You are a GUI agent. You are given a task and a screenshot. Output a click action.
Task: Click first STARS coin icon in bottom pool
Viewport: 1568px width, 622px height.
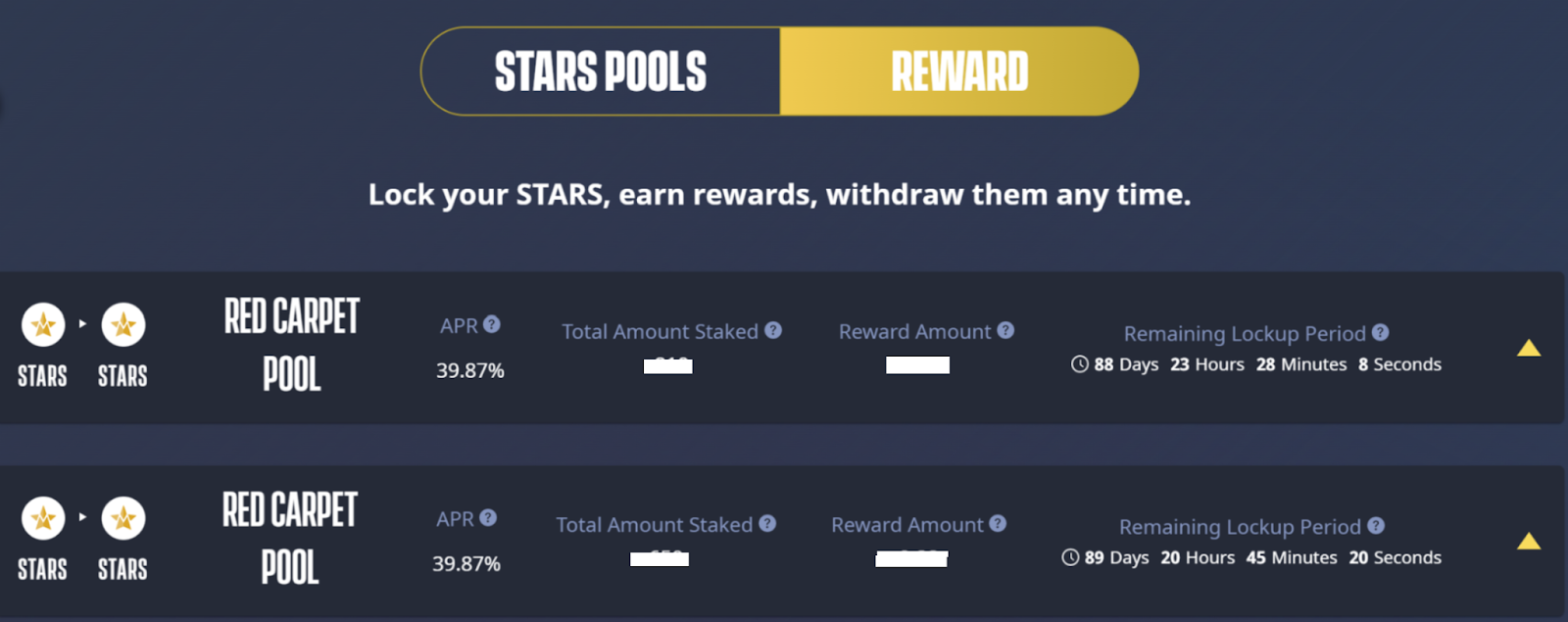click(43, 518)
